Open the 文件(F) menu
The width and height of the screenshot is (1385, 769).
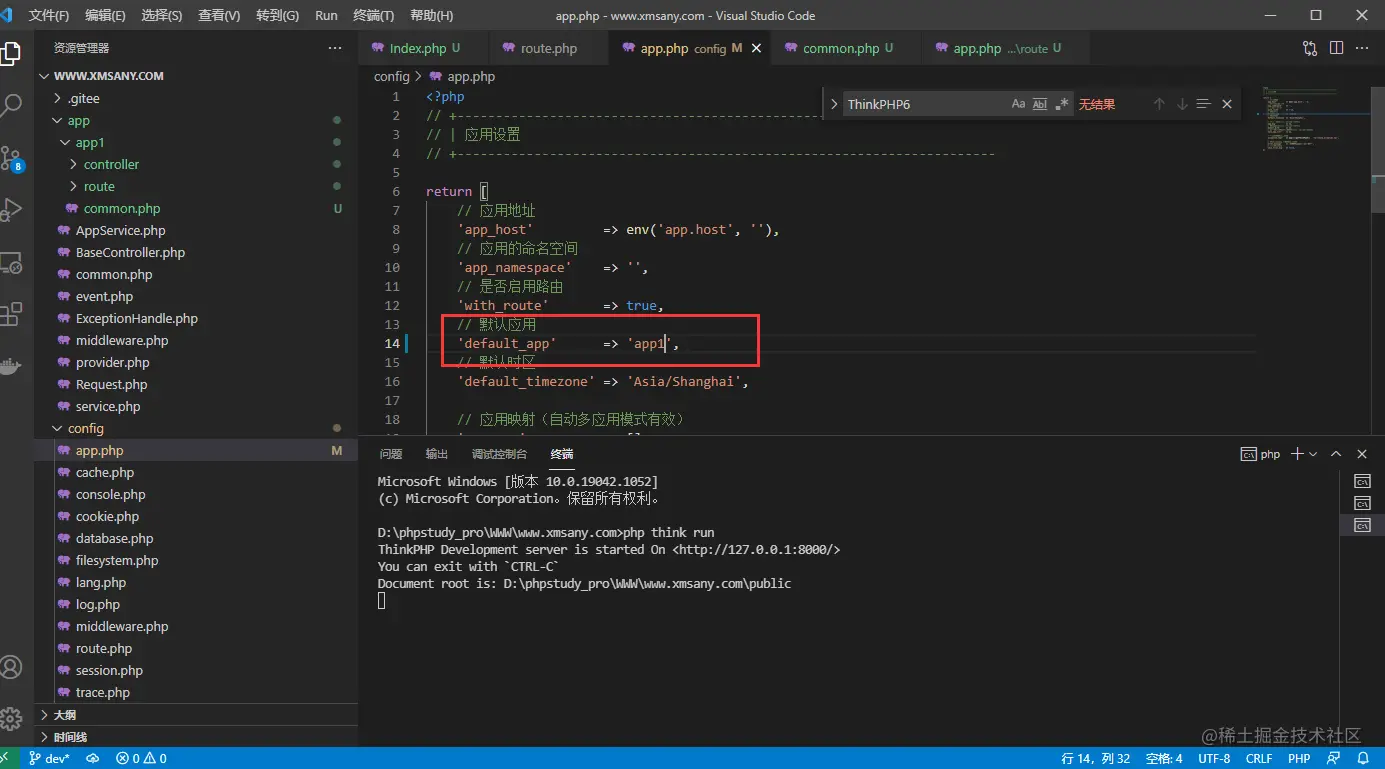coord(49,16)
